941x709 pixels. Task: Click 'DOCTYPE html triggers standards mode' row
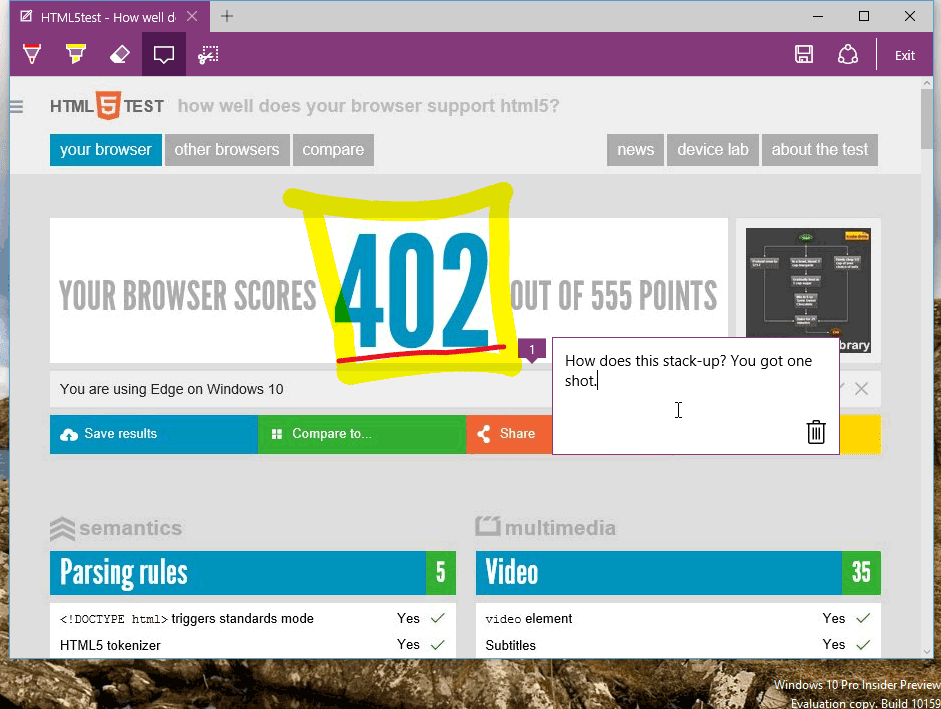point(253,618)
